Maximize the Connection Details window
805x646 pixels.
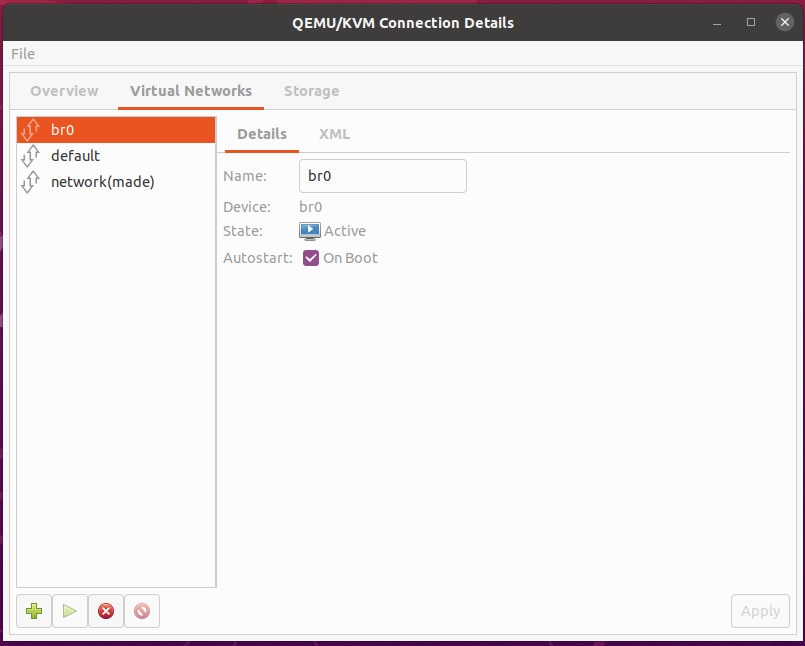click(x=751, y=22)
